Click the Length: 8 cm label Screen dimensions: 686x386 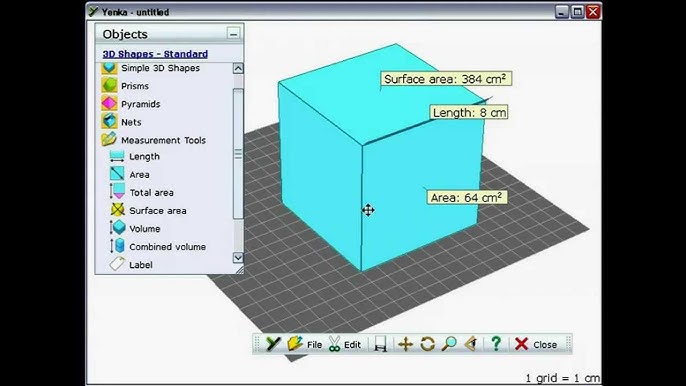click(469, 112)
